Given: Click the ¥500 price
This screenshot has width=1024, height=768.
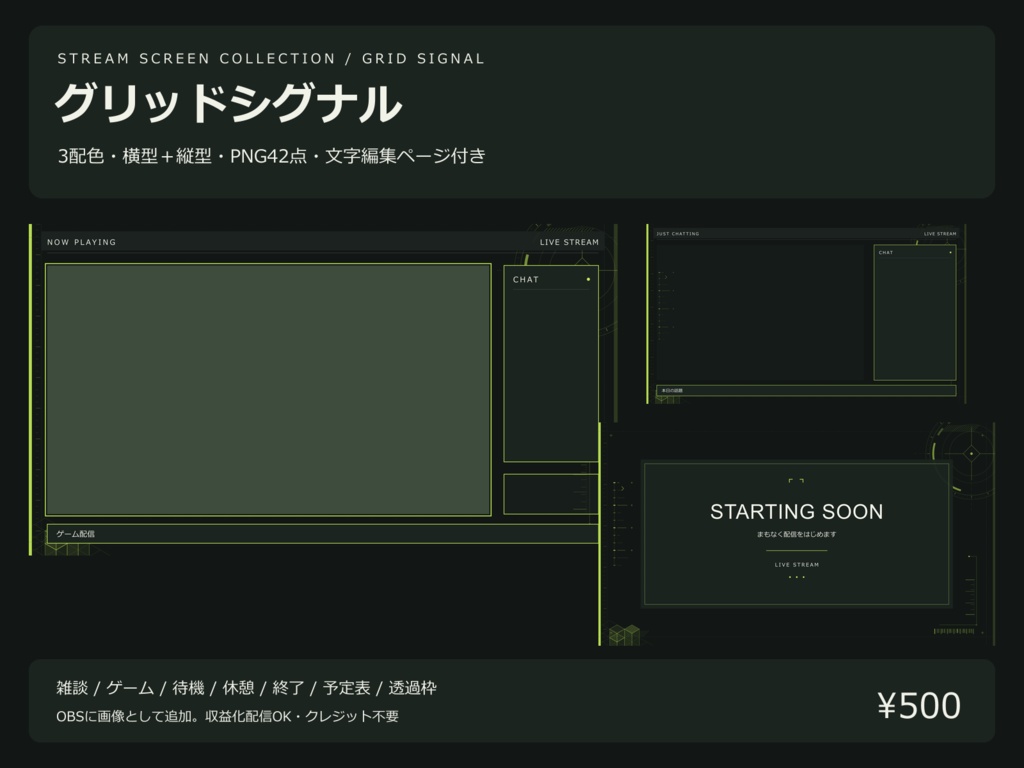Looking at the screenshot, I should [x=919, y=706].
